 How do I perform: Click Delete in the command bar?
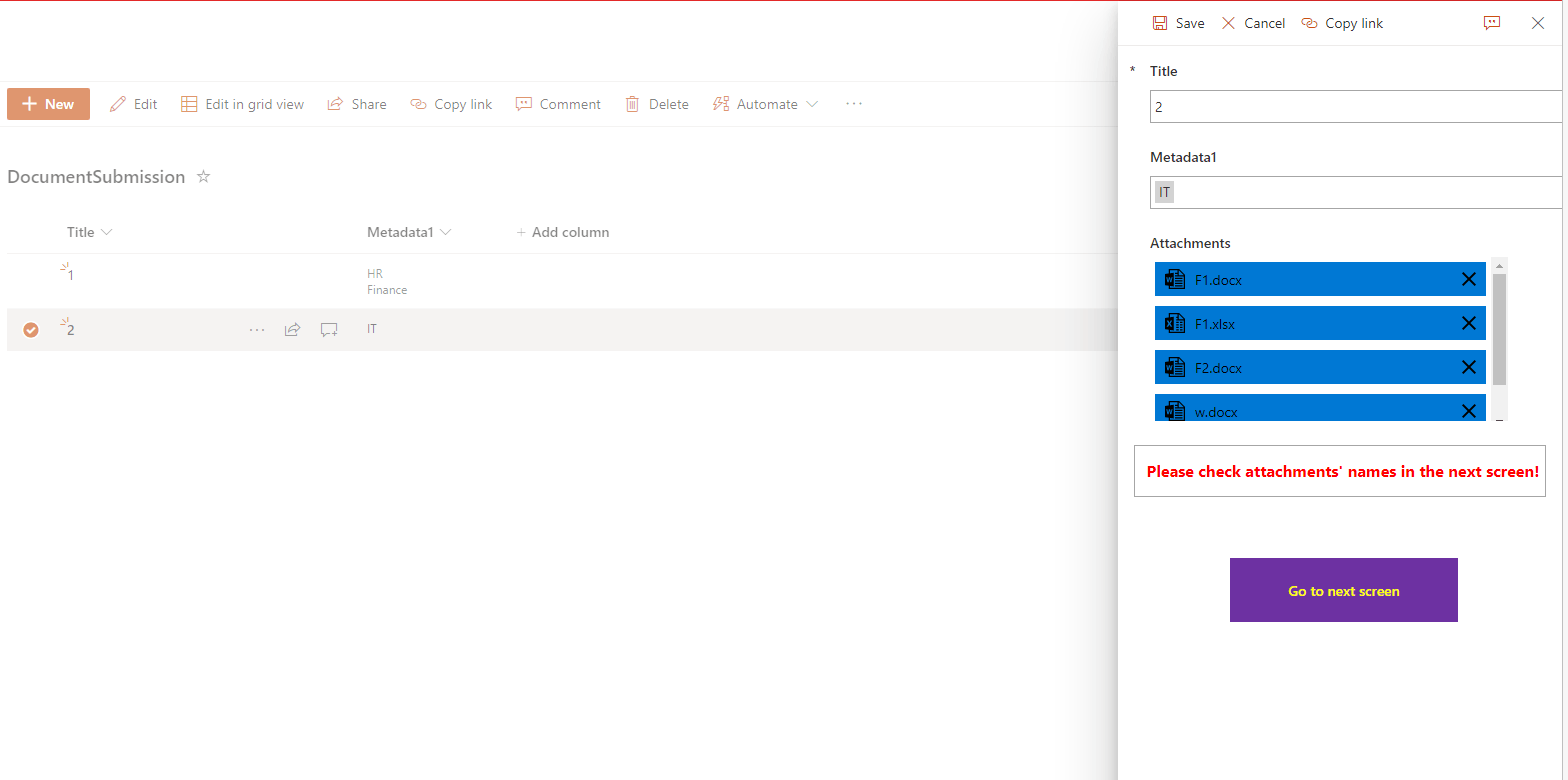(x=657, y=104)
